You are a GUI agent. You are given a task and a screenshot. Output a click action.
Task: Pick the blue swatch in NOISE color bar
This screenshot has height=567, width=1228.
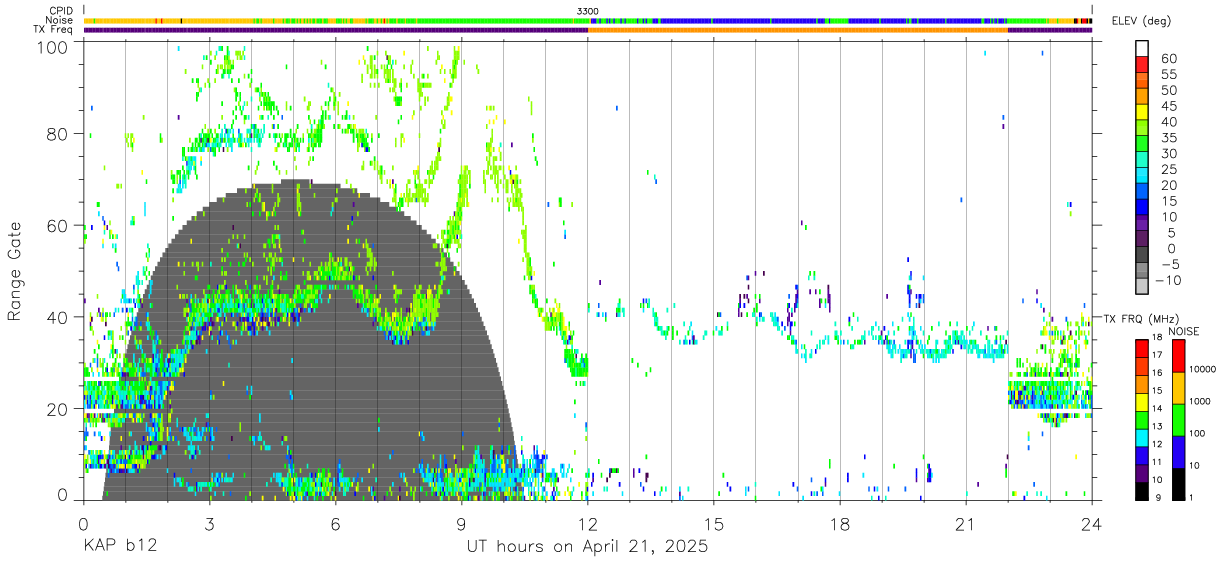coord(1178,452)
